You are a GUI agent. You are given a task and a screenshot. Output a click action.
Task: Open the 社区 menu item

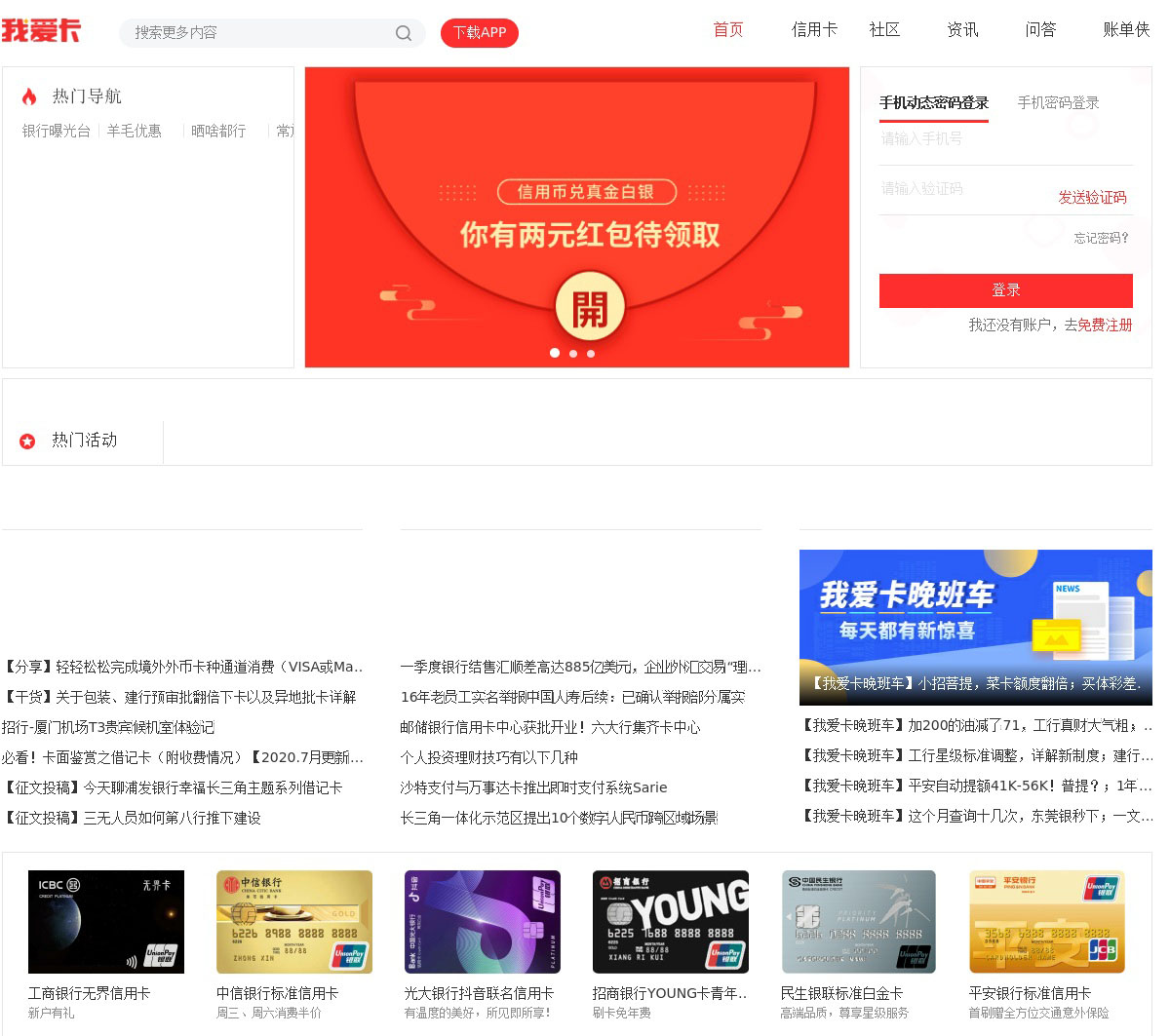884,30
